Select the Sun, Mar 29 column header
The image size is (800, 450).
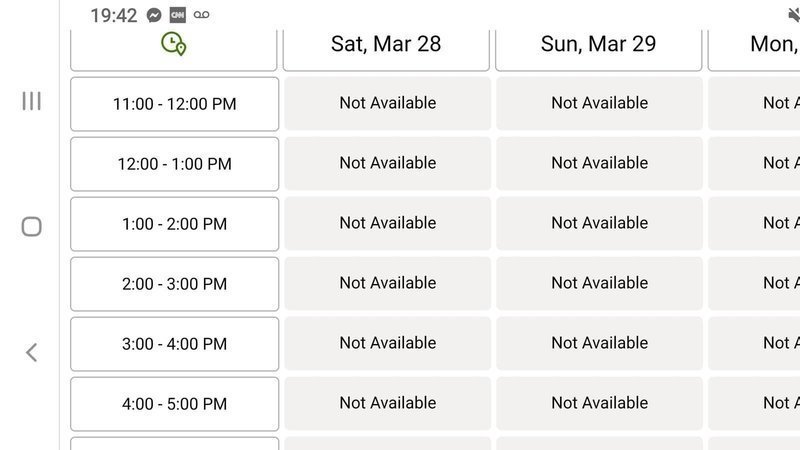click(x=598, y=45)
